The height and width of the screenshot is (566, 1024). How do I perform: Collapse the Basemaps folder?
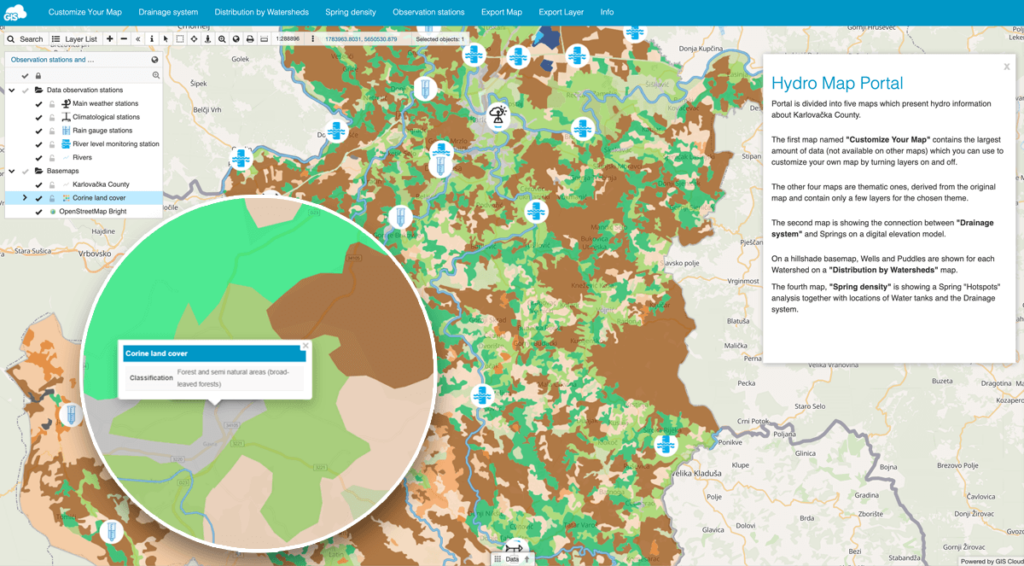[11, 171]
